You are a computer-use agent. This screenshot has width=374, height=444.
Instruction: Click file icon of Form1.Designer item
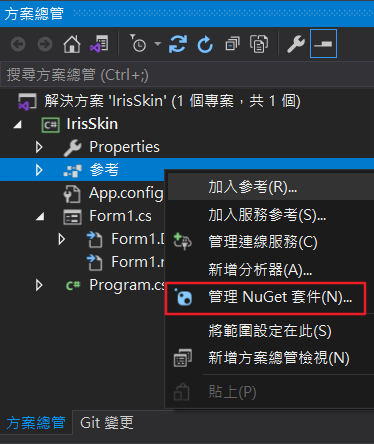(x=95, y=240)
